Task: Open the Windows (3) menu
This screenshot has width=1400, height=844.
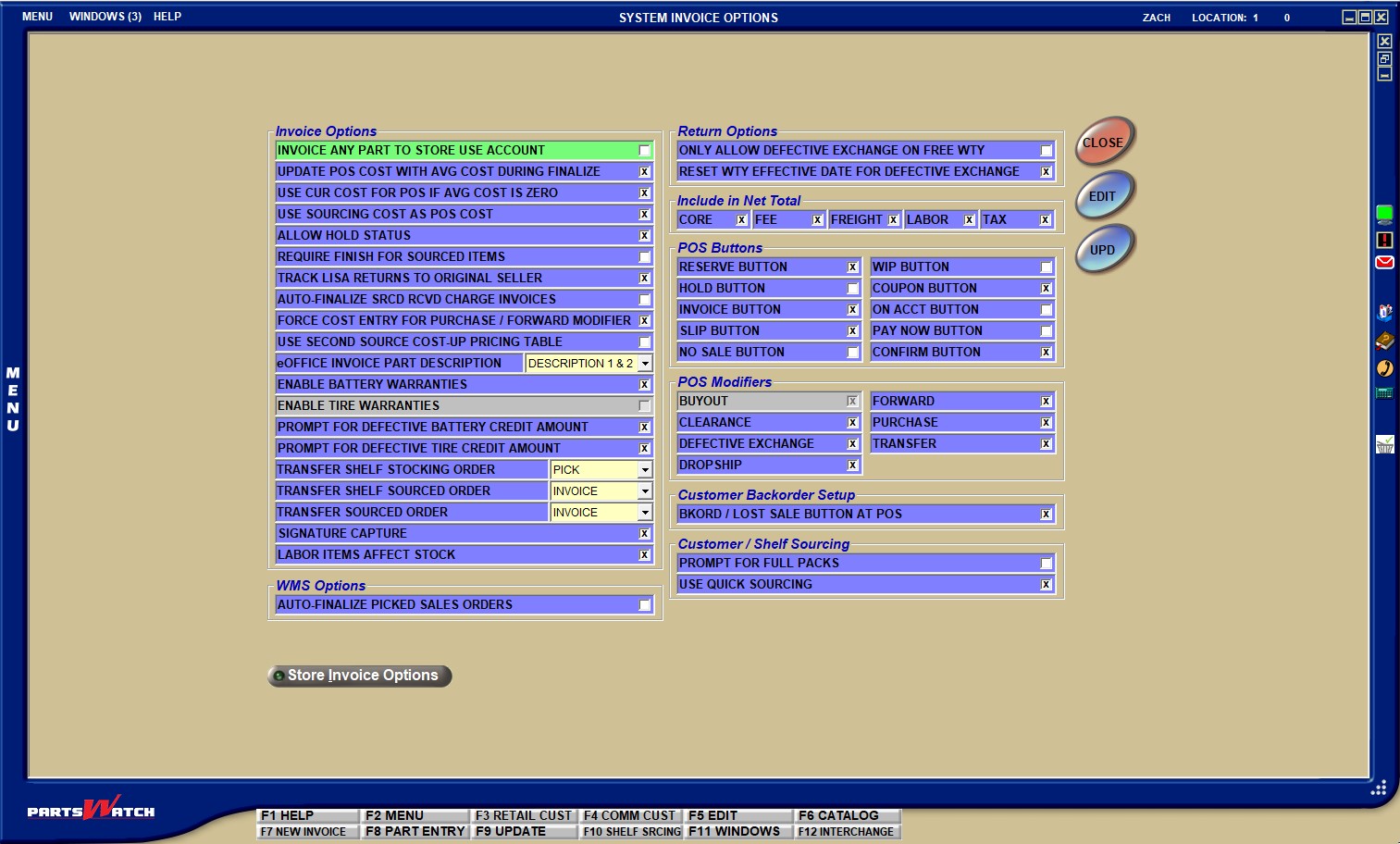Action: pyautogui.click(x=105, y=17)
